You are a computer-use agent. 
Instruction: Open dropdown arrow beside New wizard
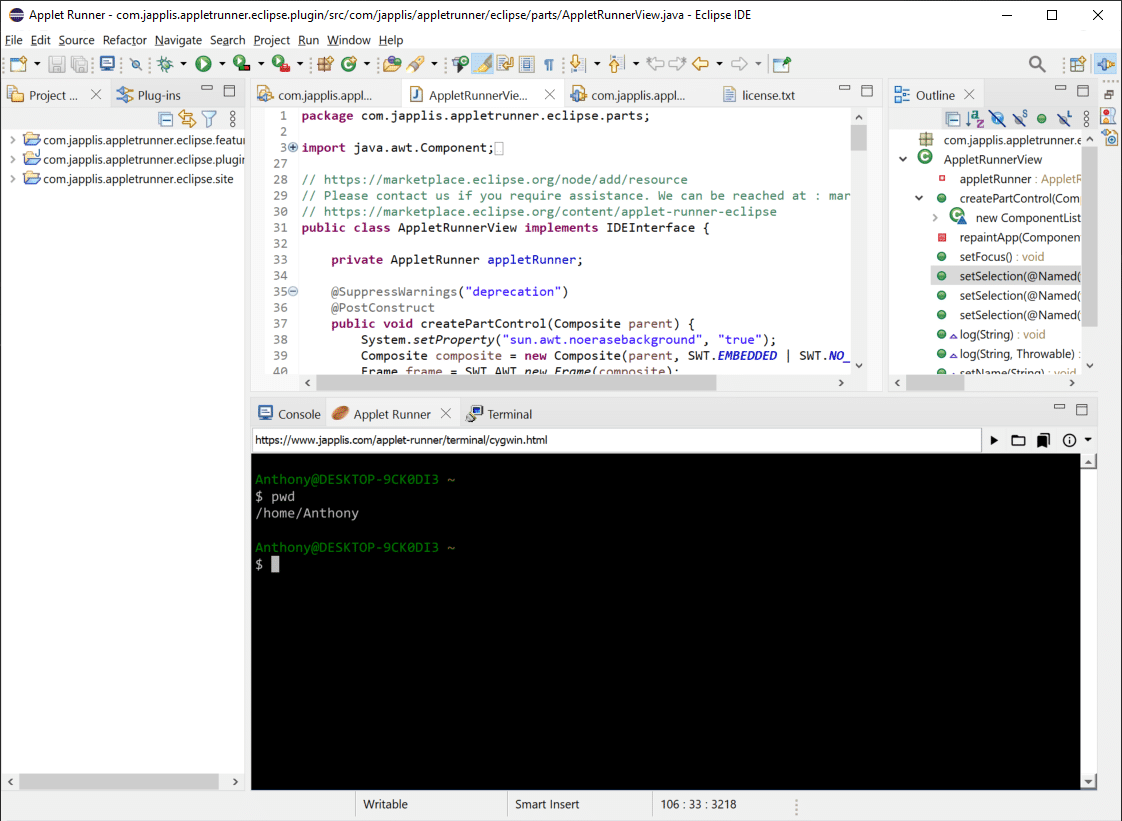[37, 64]
